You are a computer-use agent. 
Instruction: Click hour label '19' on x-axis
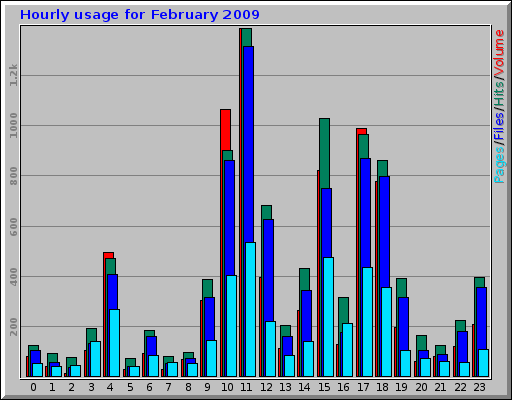[401, 387]
